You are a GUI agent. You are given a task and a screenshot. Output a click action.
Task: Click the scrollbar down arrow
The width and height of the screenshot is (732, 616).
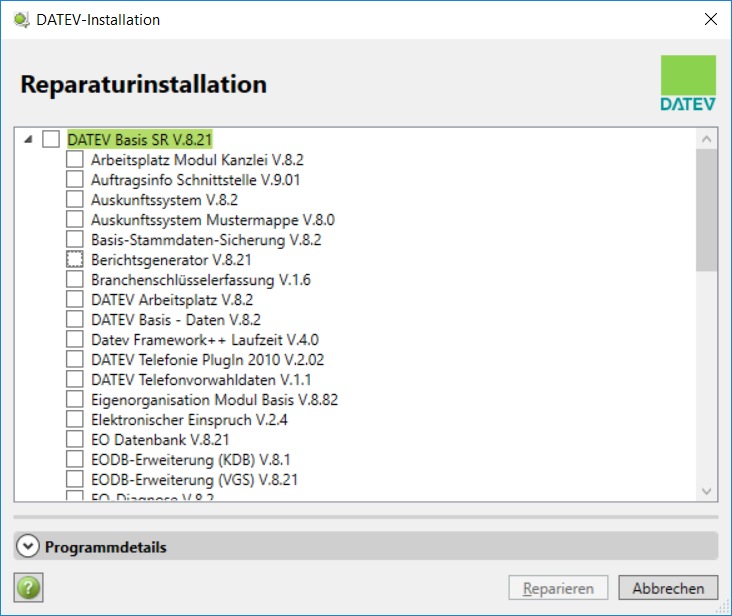706,491
